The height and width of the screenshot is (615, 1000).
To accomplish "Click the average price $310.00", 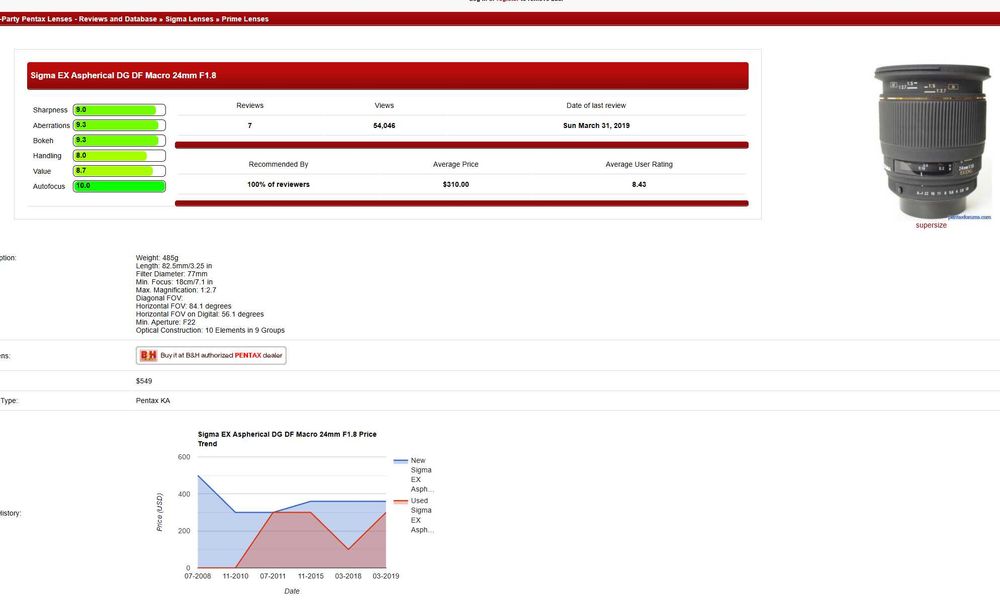I will click(455, 184).
